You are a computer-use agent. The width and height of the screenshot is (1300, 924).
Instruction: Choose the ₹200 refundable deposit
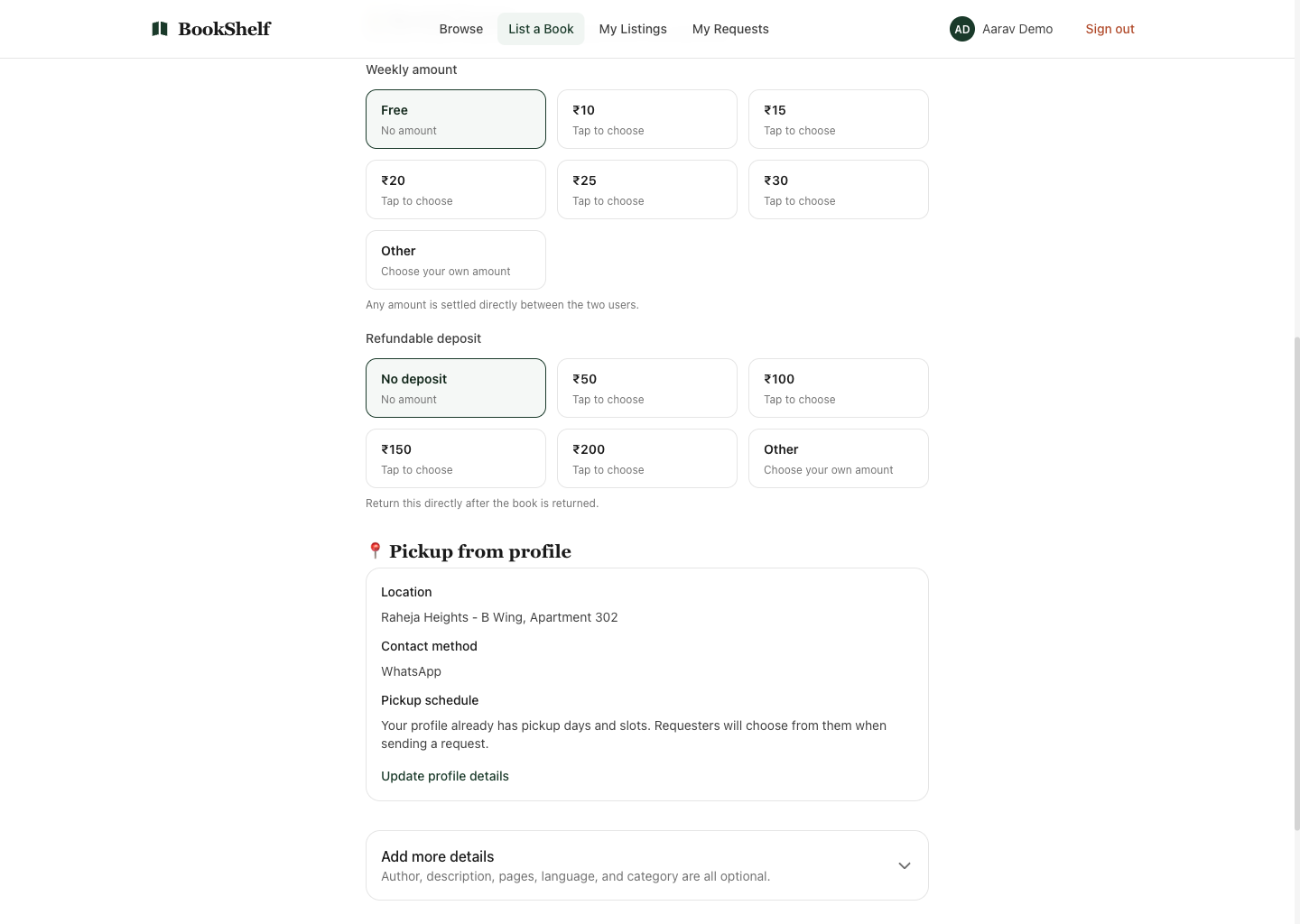646,458
